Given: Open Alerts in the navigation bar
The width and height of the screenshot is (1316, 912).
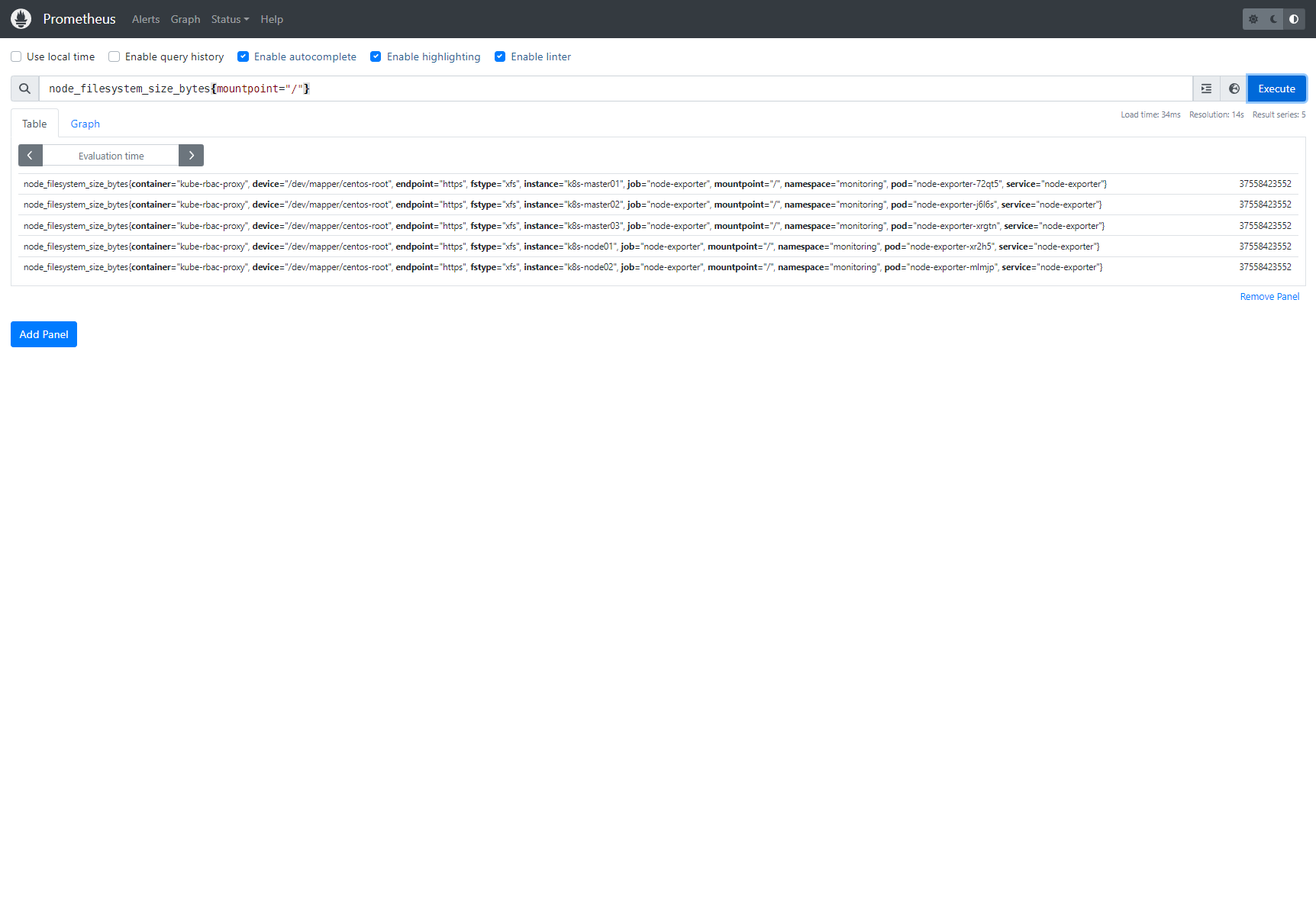Looking at the screenshot, I should coord(146,19).
